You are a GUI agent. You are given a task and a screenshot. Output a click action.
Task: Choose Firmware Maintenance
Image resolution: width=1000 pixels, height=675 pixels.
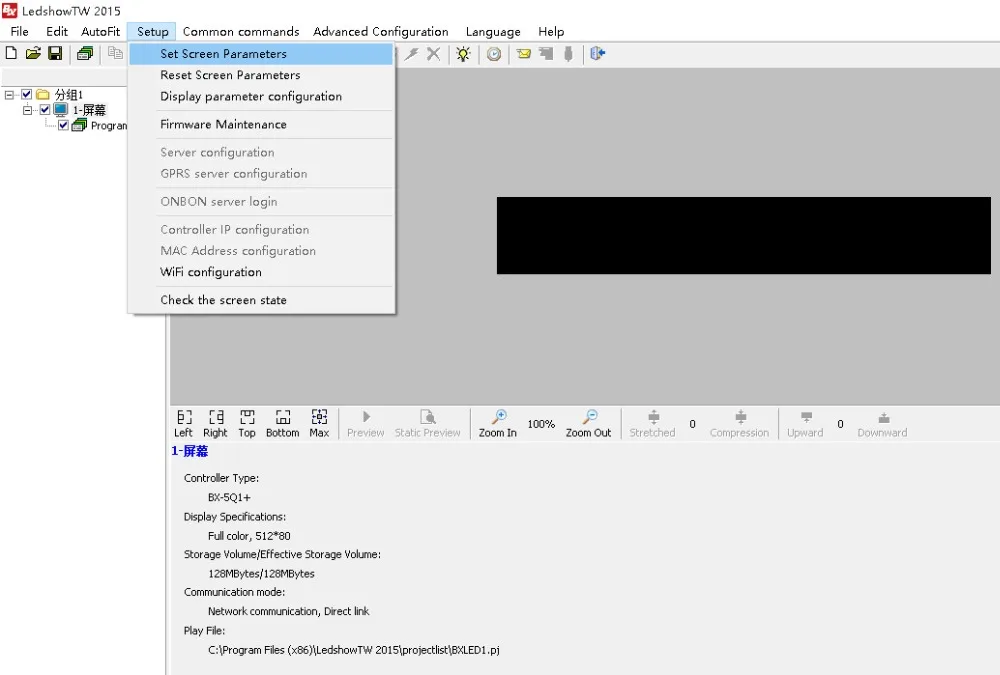(x=261, y=124)
